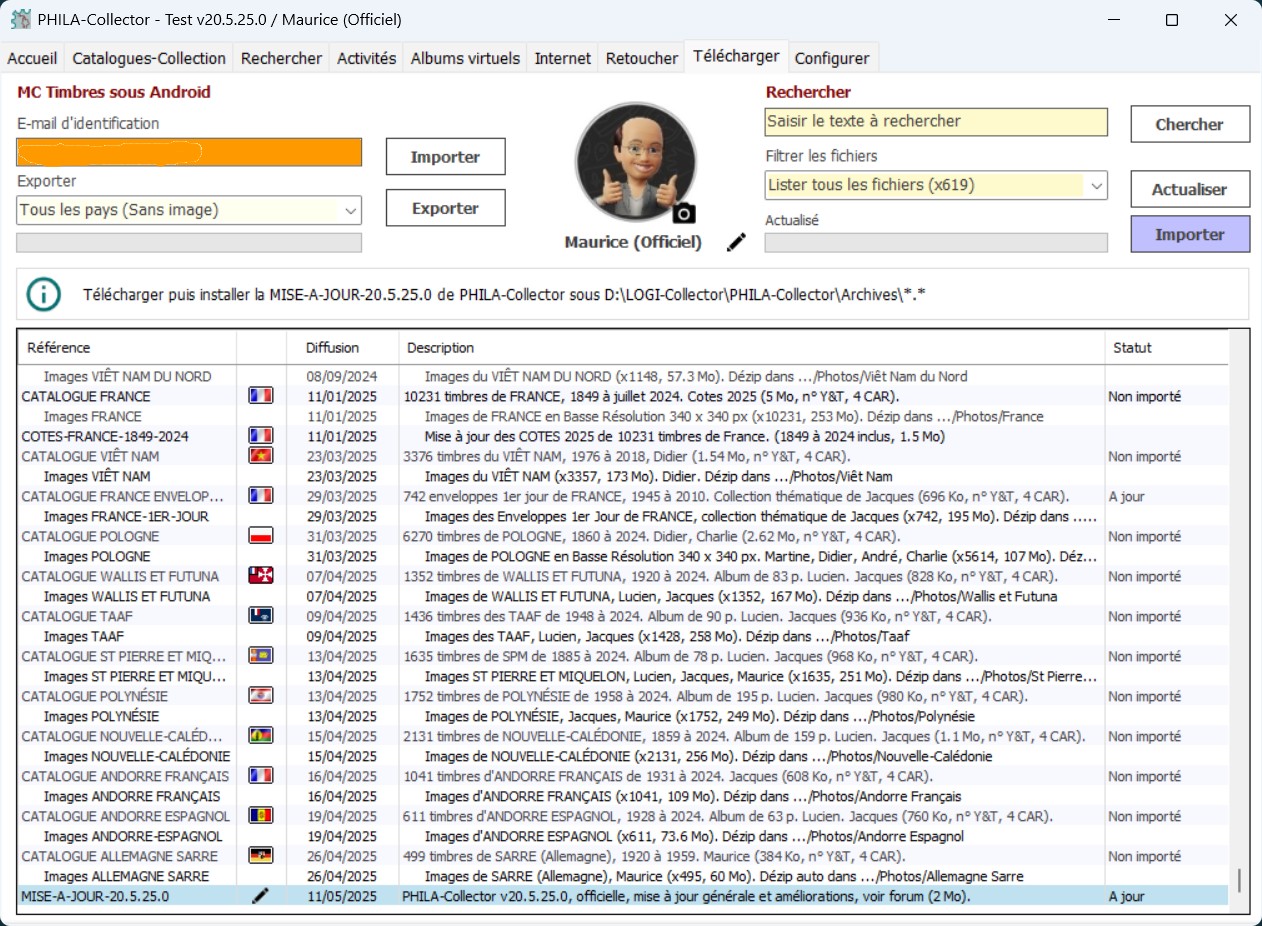Click the Germany flag on CATALOGUE ALLEMAGNE SARRE row

[260, 856]
